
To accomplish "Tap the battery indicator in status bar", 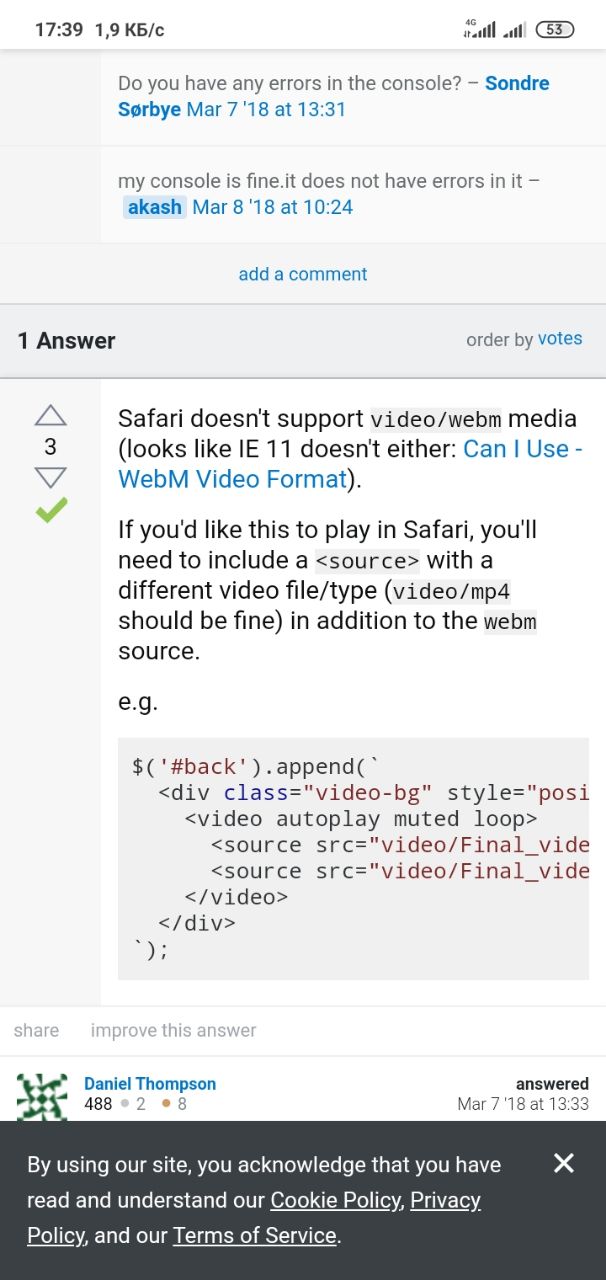I will (555, 30).
